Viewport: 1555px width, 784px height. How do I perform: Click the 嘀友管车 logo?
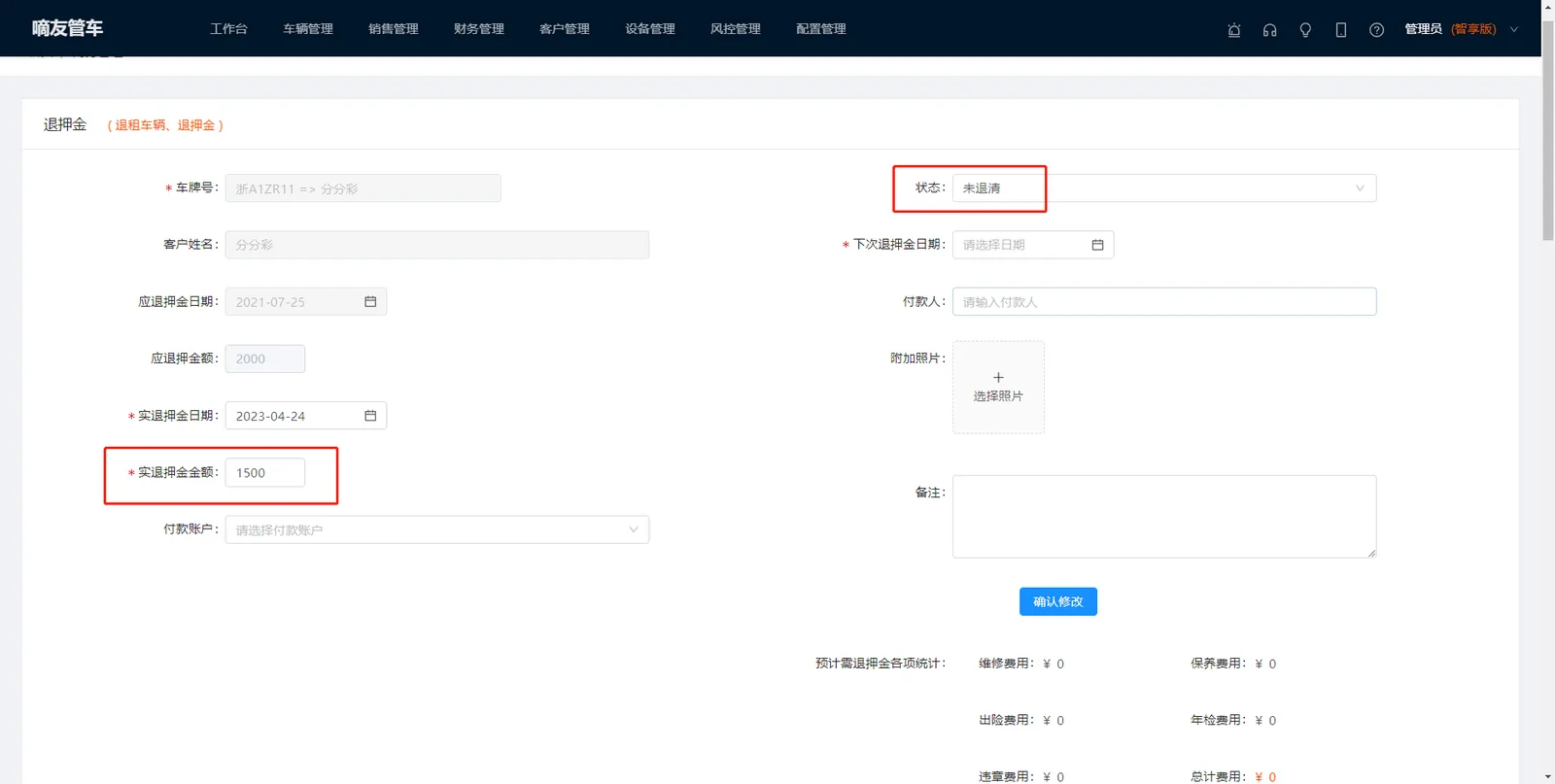67,28
